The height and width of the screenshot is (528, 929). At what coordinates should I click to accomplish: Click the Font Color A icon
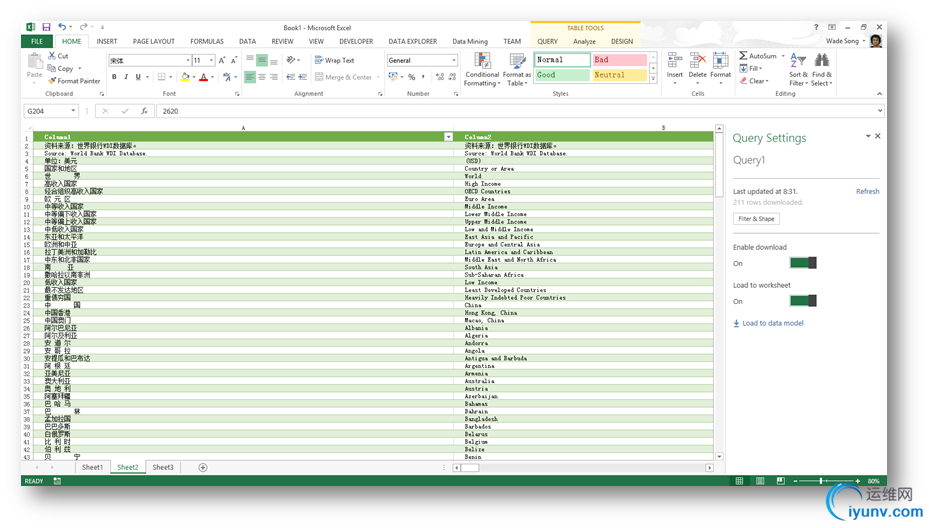pyautogui.click(x=204, y=77)
